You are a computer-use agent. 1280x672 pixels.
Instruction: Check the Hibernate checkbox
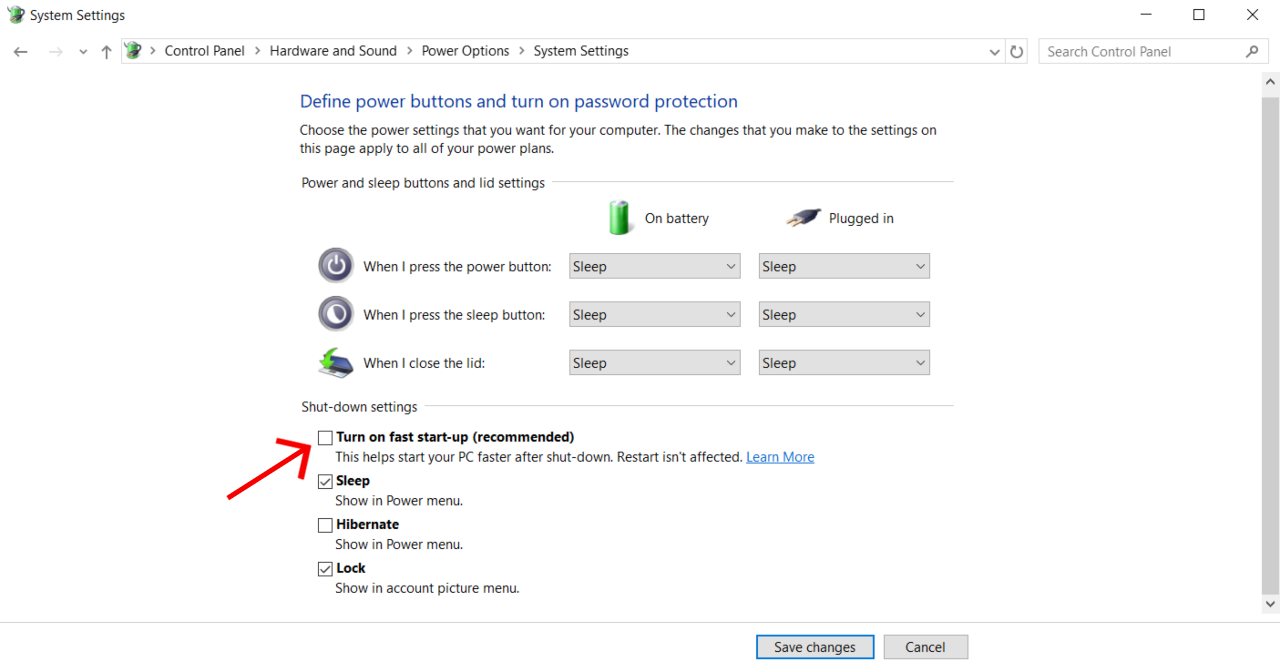pos(325,525)
